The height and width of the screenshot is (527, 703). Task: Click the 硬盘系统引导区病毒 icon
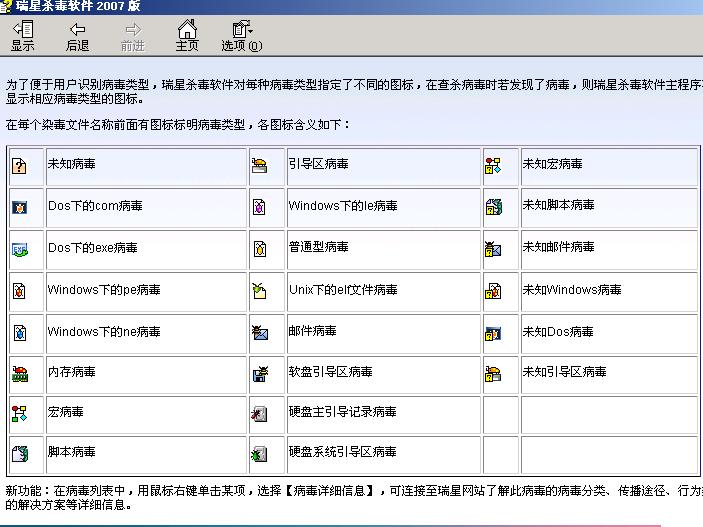[x=259, y=454]
